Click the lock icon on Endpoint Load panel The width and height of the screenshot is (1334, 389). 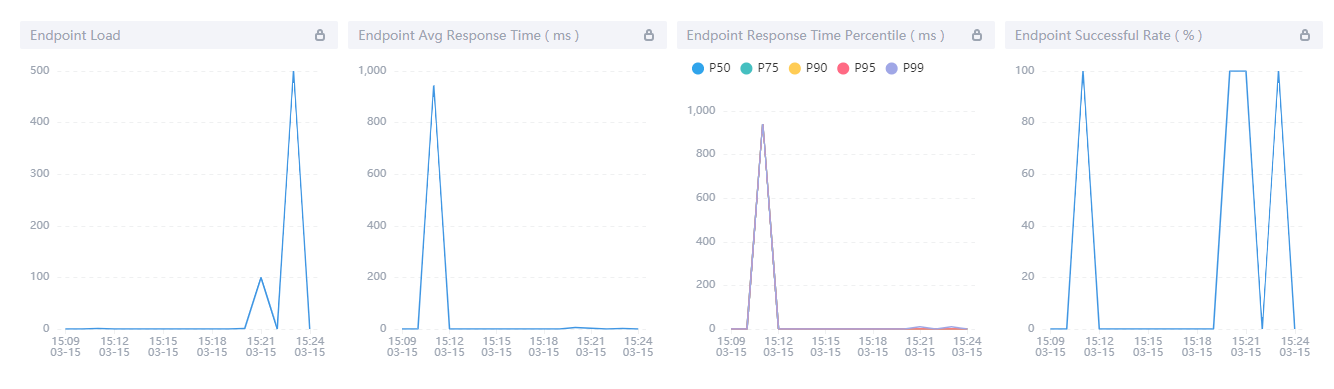coord(320,35)
